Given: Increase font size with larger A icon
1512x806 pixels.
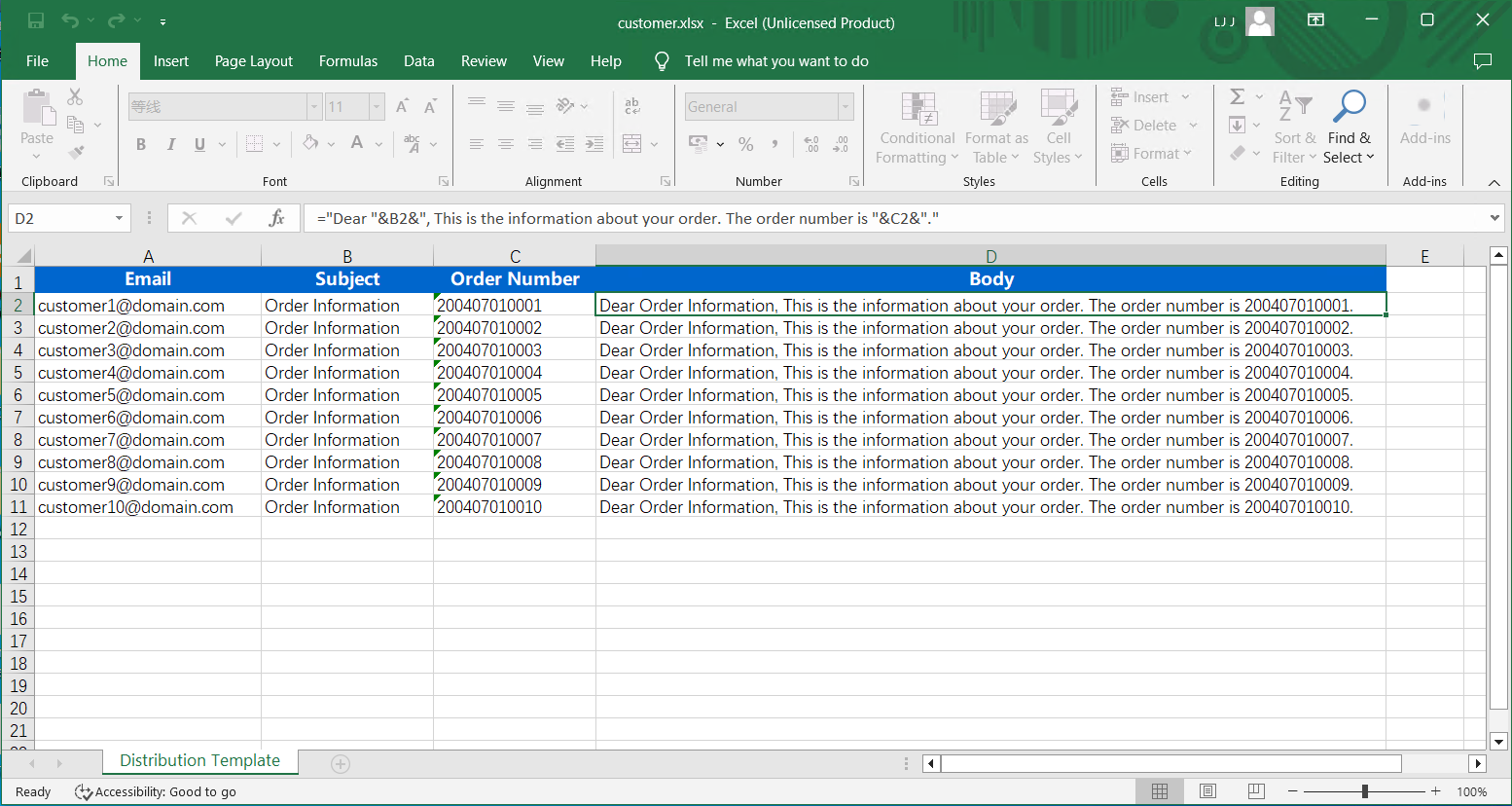Looking at the screenshot, I should tap(402, 106).
